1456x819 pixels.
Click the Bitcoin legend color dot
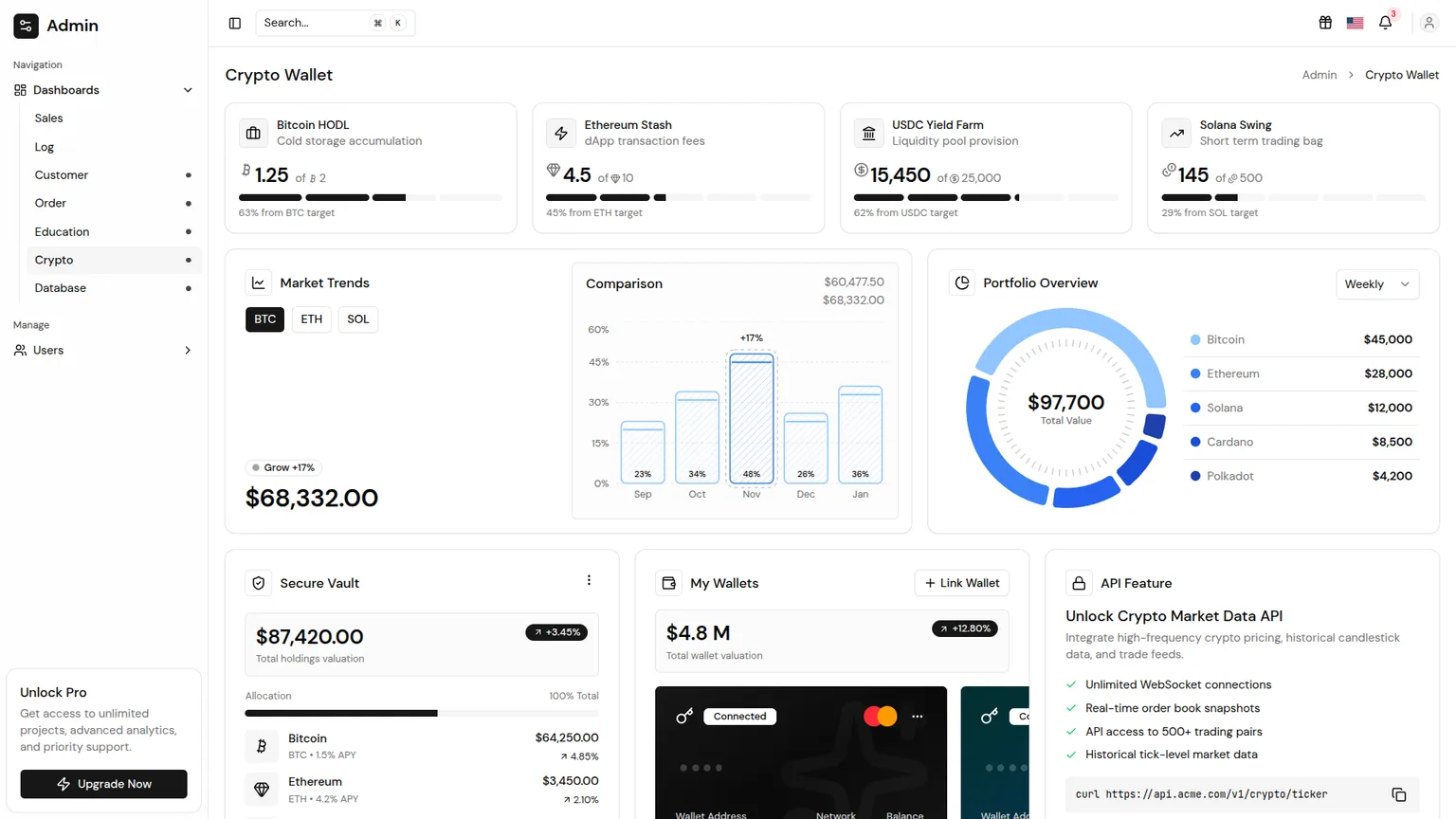1195,339
